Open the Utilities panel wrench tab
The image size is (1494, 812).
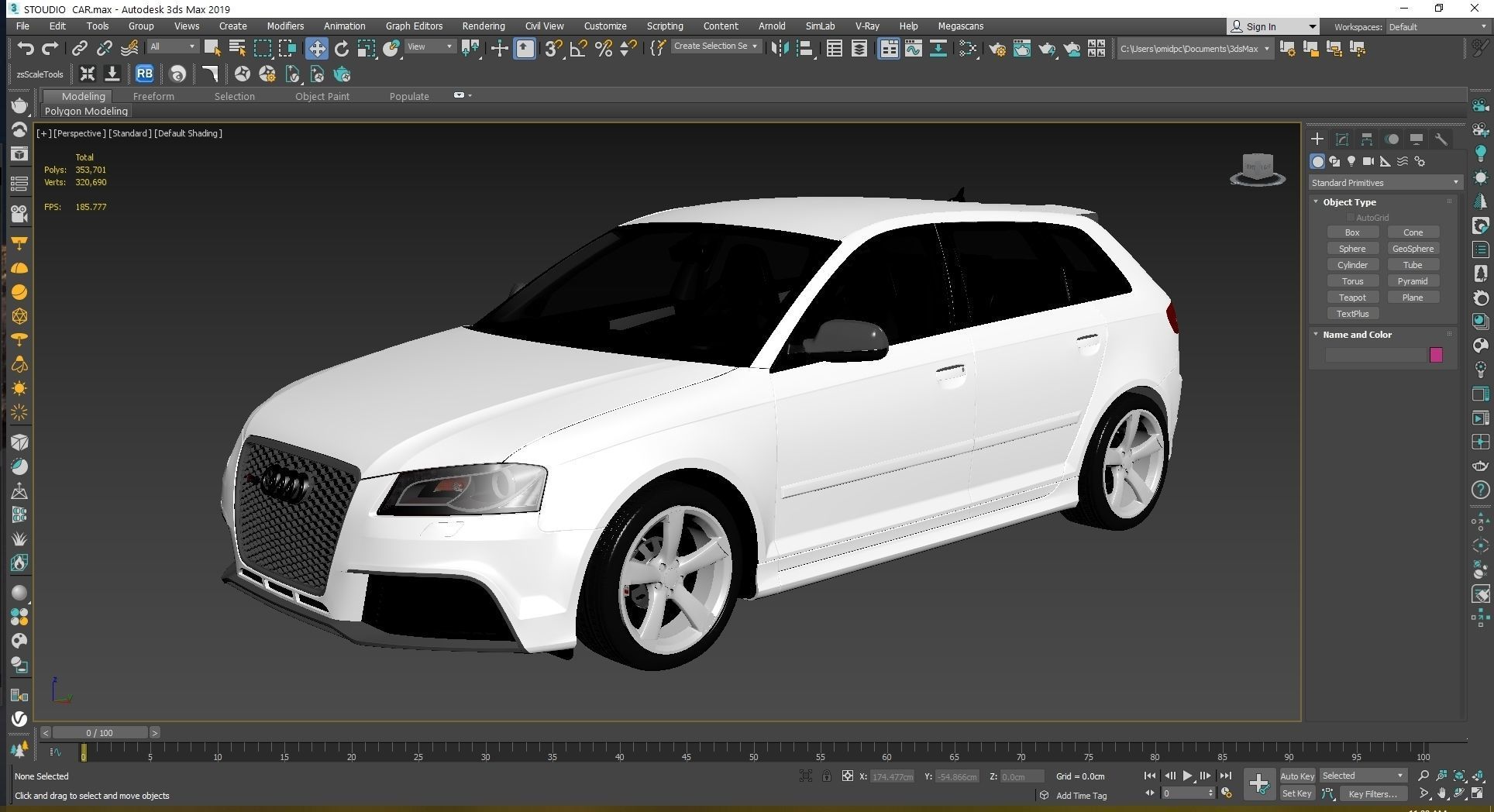coord(1441,139)
